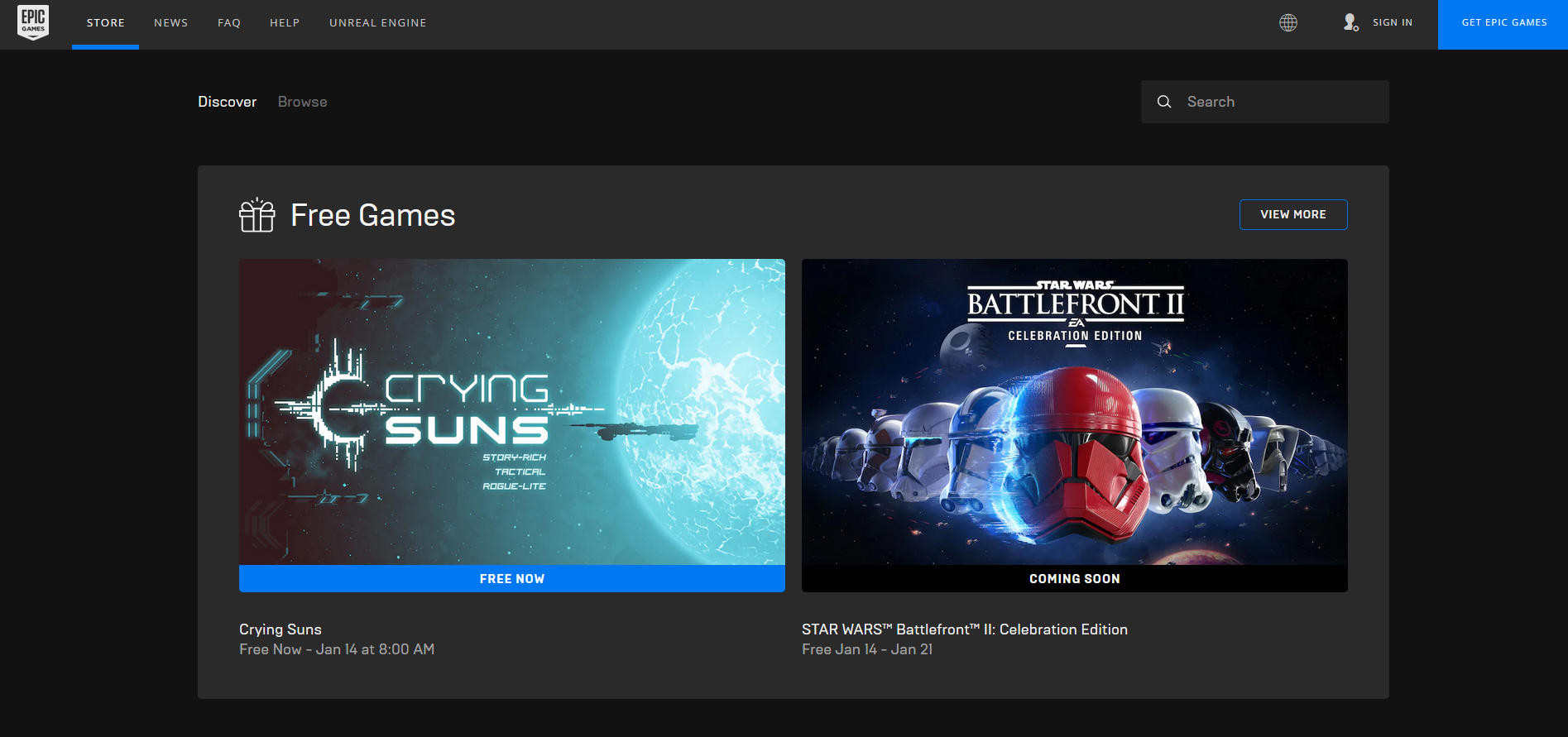
Task: Select the Discover tab
Action: point(227,102)
